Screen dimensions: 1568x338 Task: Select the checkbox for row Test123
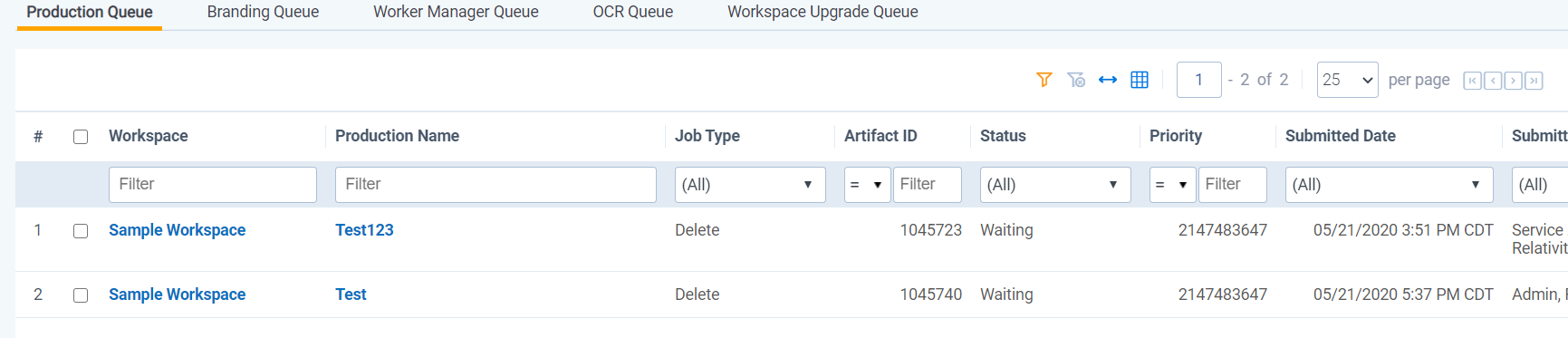click(x=81, y=231)
